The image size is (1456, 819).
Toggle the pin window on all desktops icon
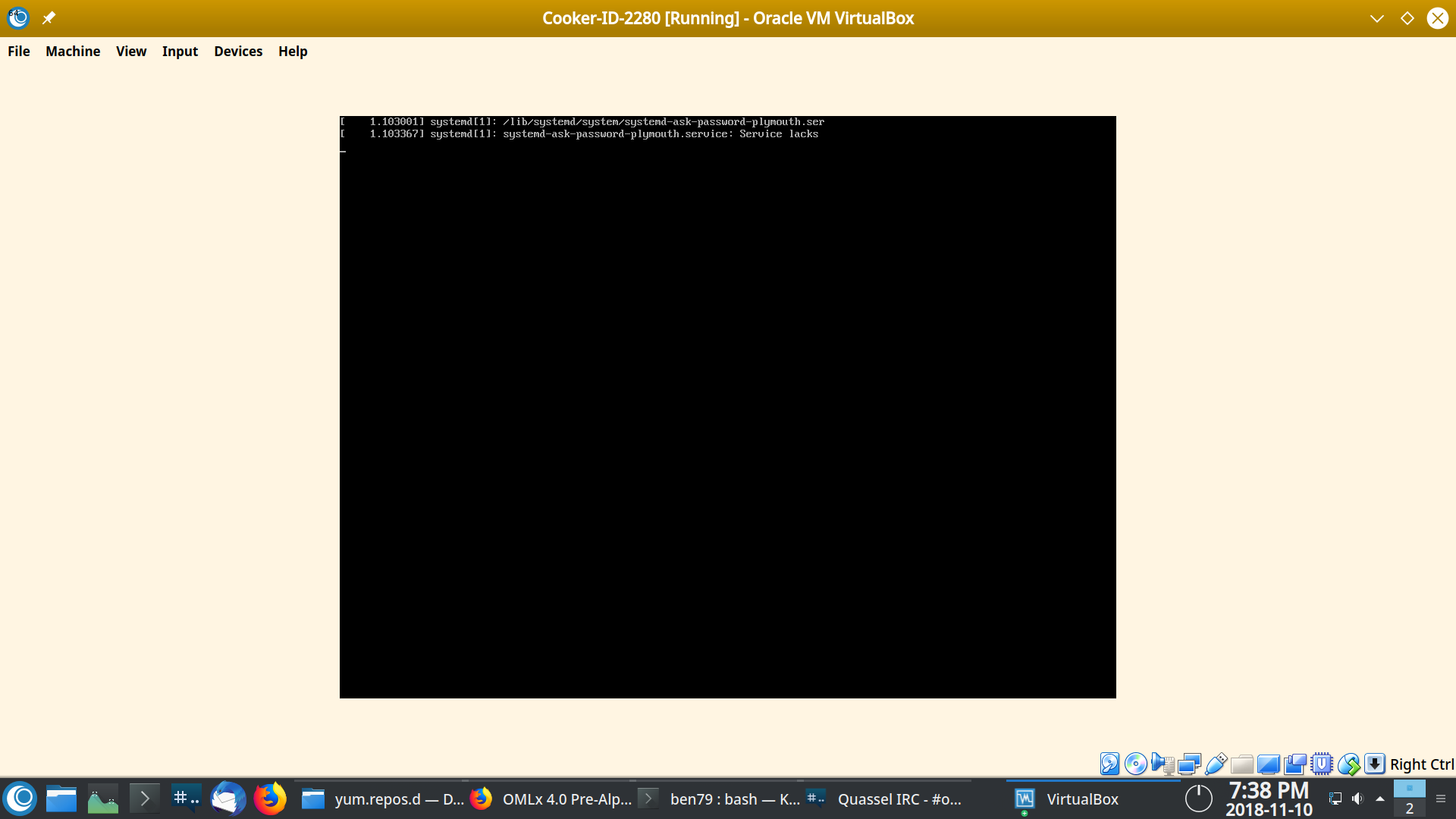(x=49, y=18)
